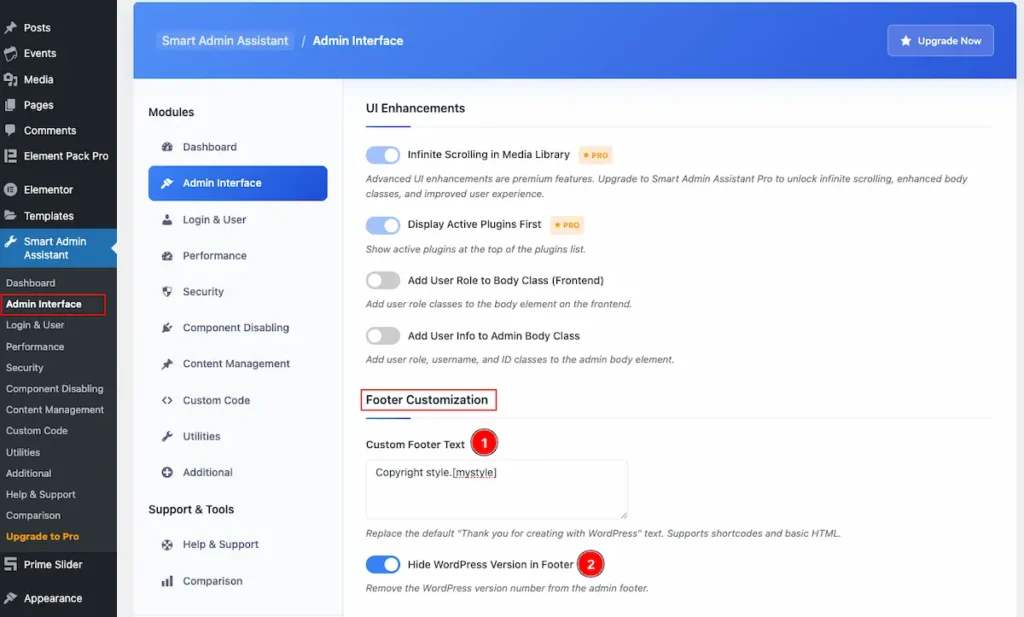
Task: Click the Templates folder icon in sidebar
Action: (x=10, y=215)
